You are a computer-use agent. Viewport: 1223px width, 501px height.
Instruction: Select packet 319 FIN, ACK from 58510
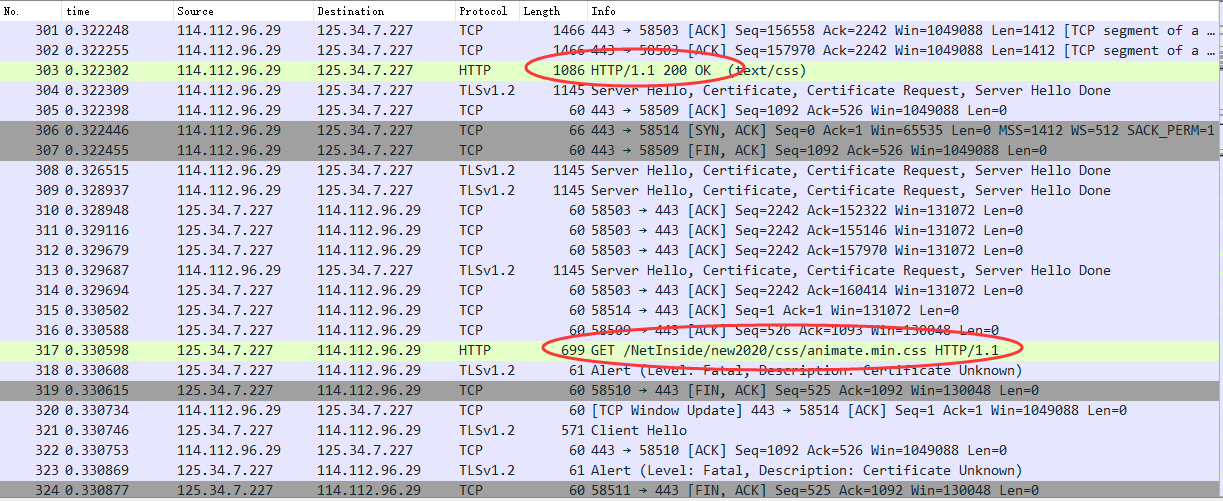pyautogui.click(x=611, y=390)
